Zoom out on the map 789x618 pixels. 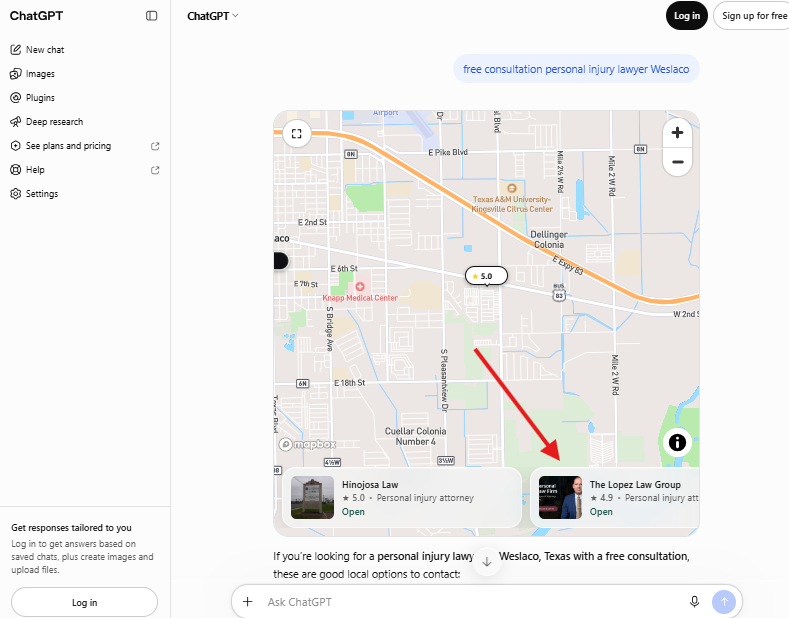click(677, 162)
